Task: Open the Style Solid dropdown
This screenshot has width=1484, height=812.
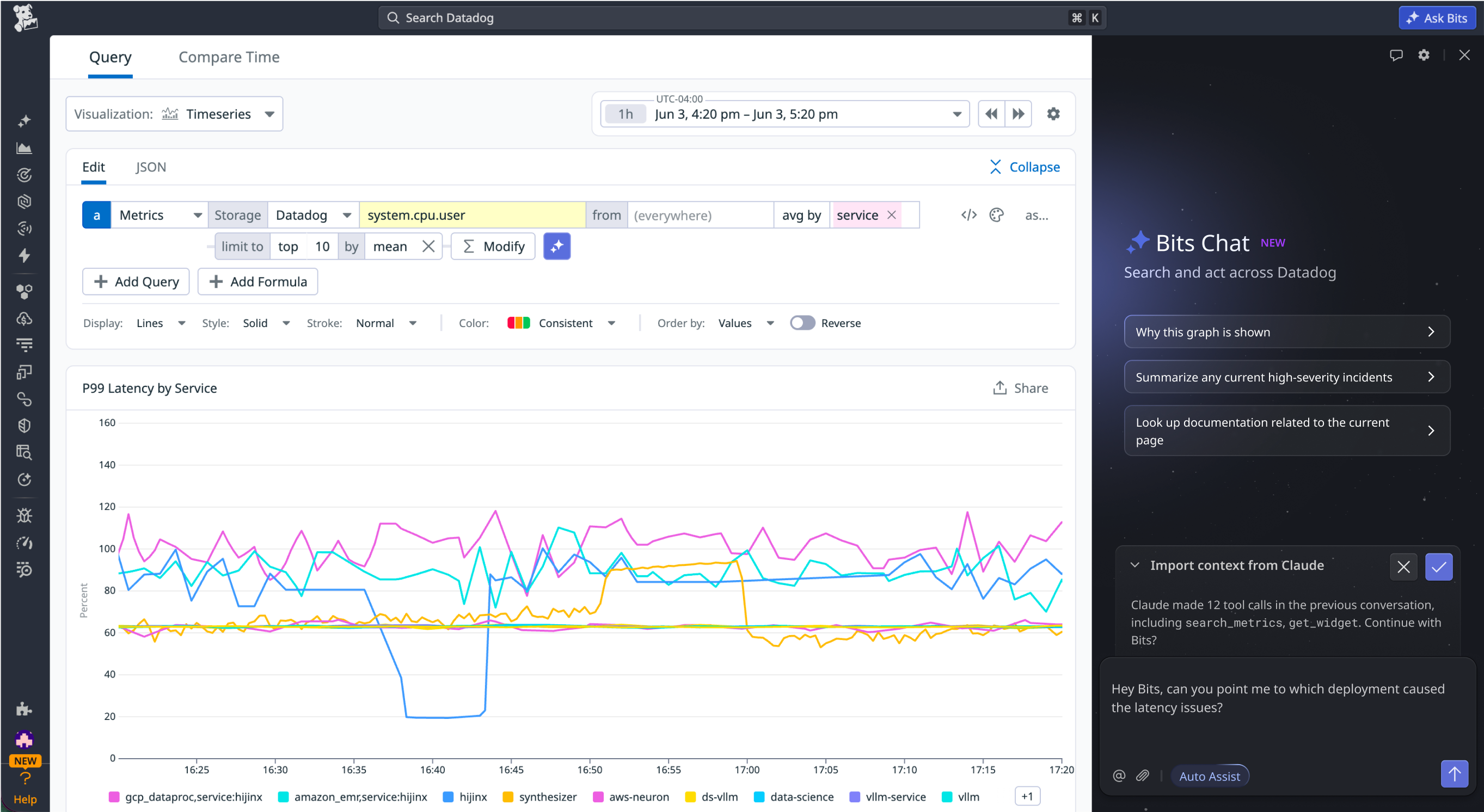Action: (266, 323)
